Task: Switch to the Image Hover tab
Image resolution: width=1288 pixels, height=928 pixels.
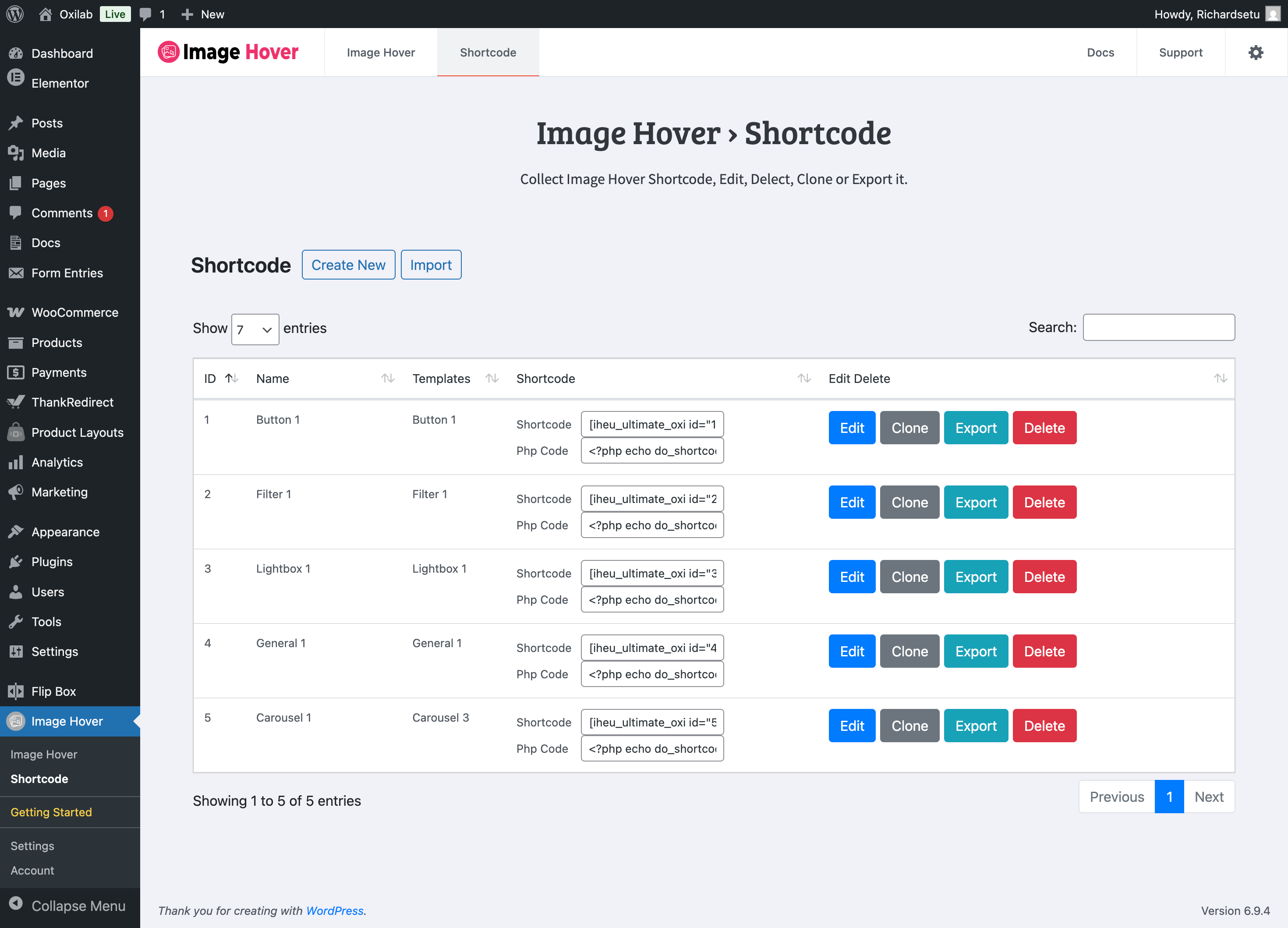Action: [x=381, y=52]
